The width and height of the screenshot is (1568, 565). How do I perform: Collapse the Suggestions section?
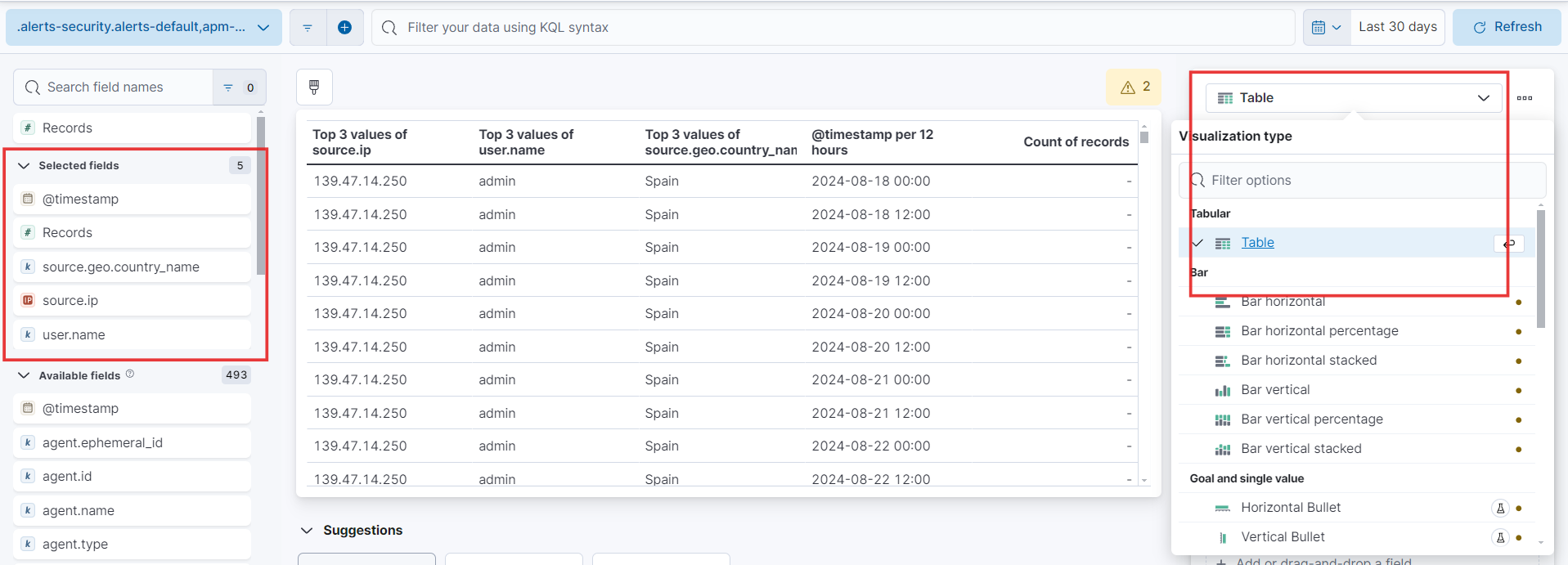tap(307, 530)
